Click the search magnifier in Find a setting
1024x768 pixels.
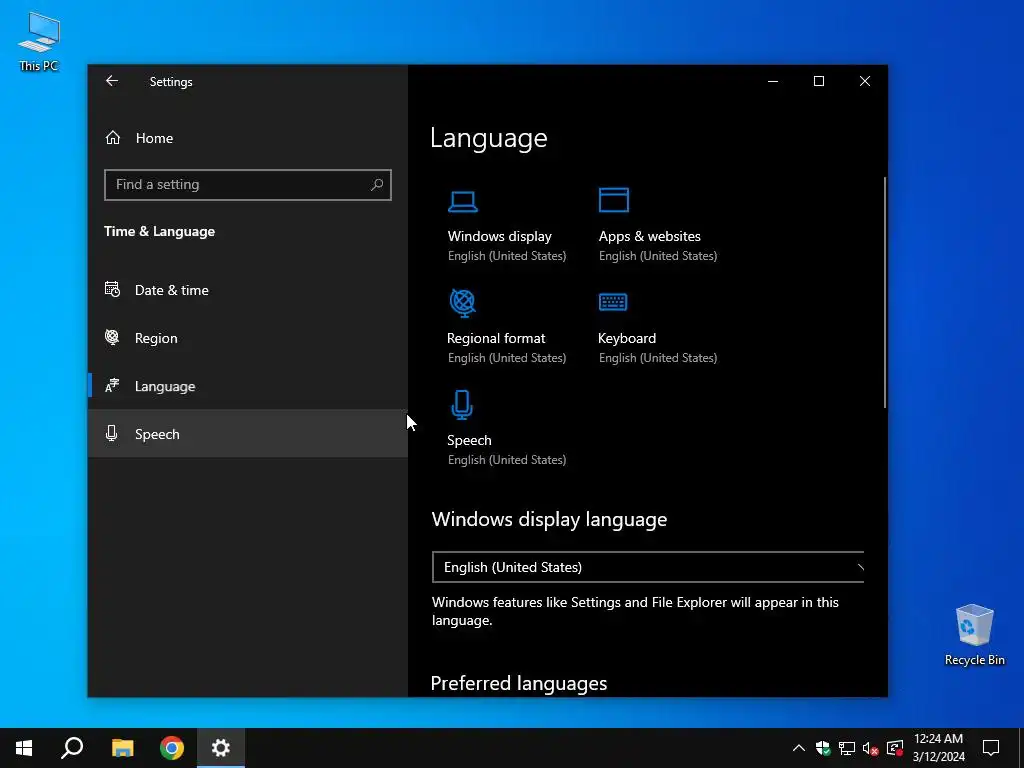pyautogui.click(x=377, y=185)
